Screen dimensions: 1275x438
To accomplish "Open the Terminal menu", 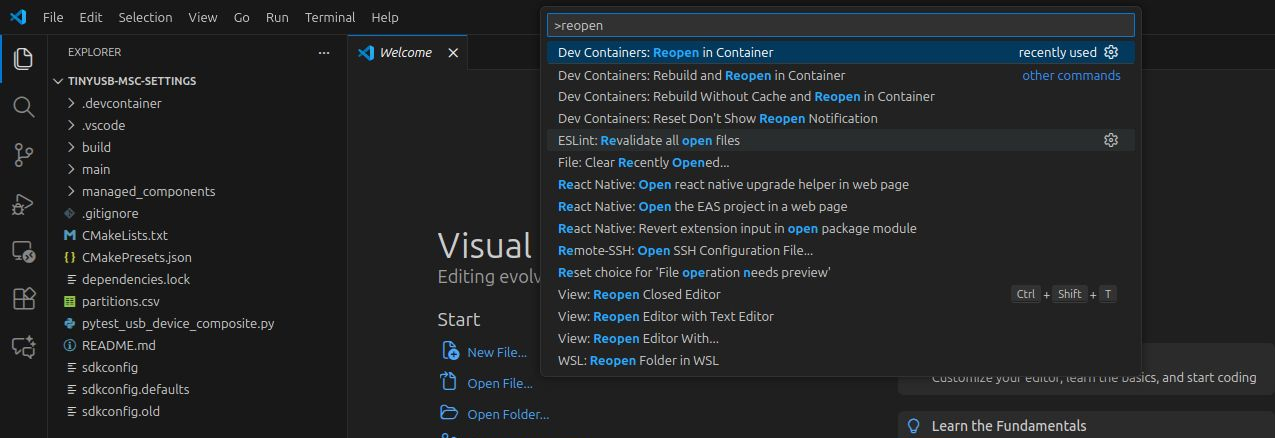I will tap(330, 17).
